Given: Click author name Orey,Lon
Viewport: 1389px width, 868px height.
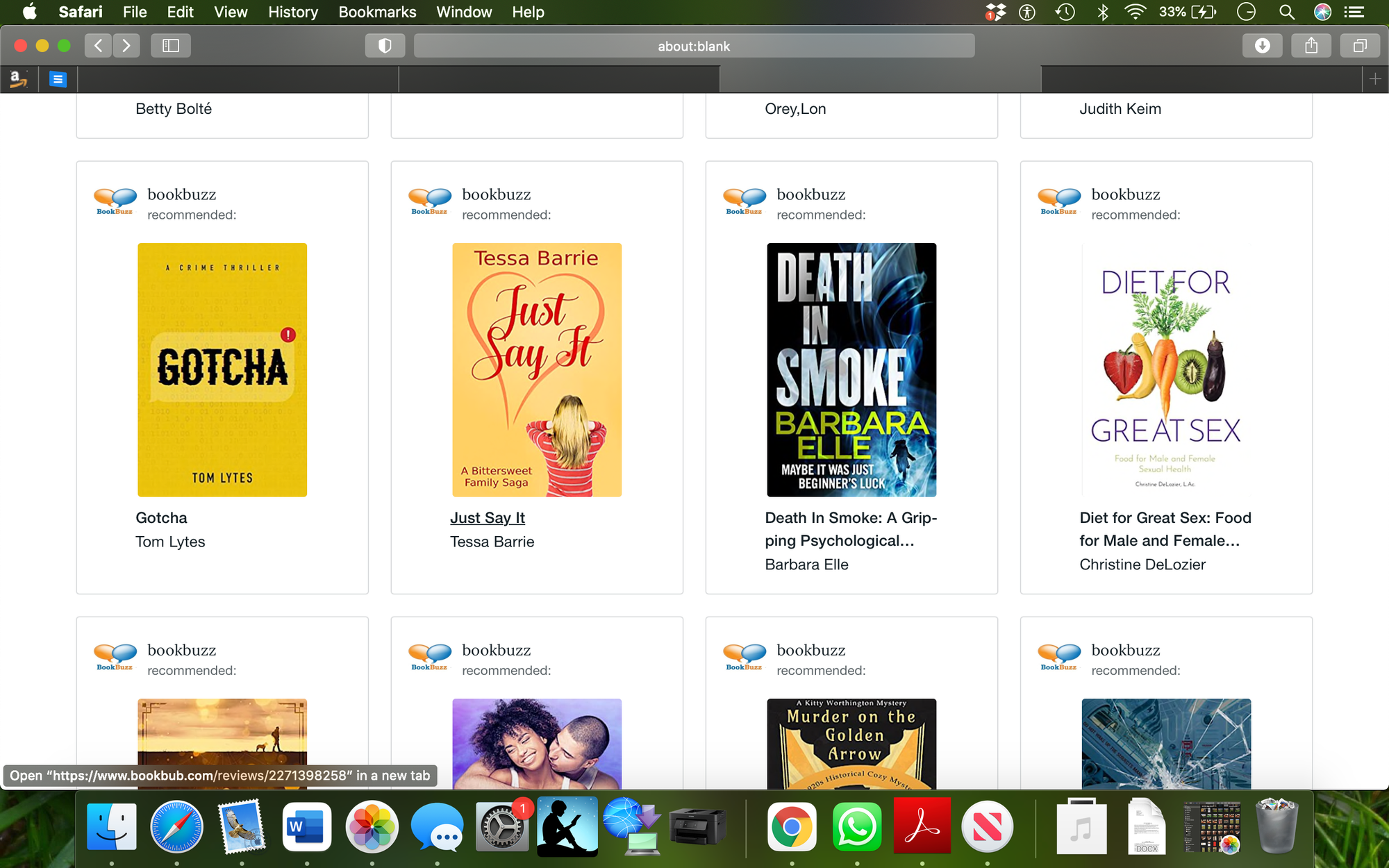Looking at the screenshot, I should click(795, 109).
